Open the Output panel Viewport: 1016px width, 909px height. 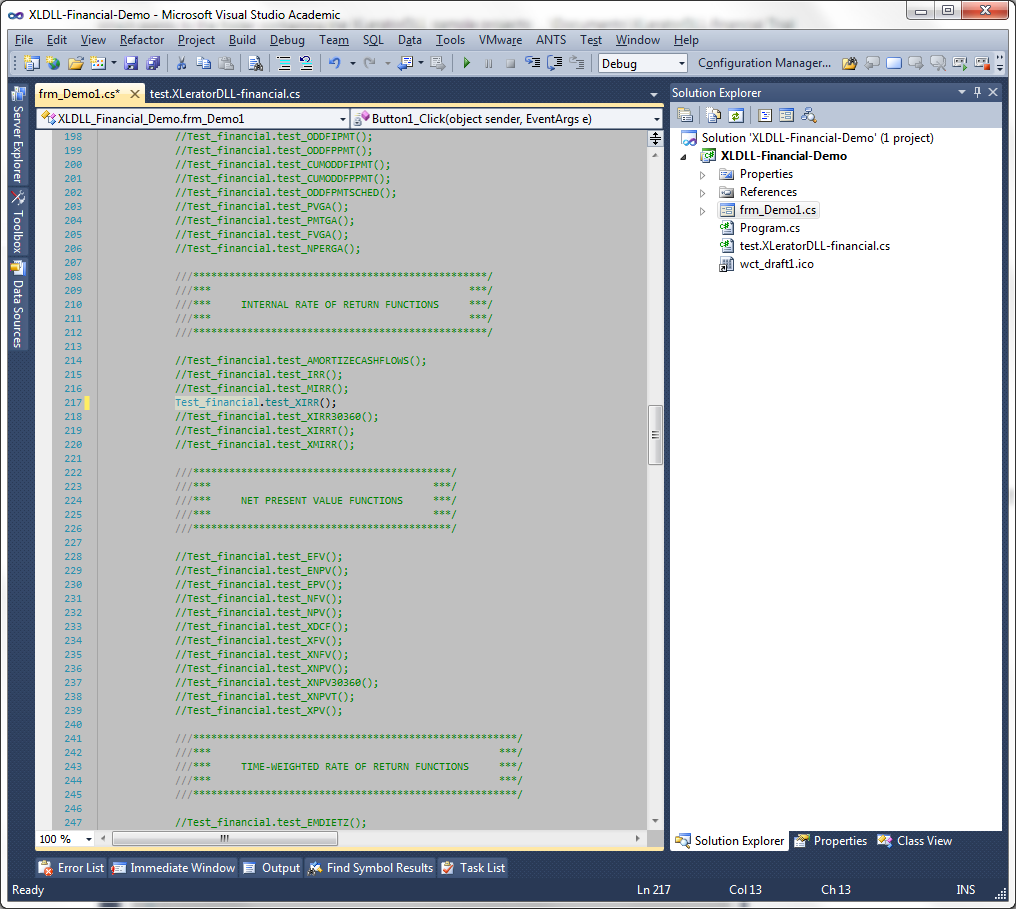[x=271, y=868]
